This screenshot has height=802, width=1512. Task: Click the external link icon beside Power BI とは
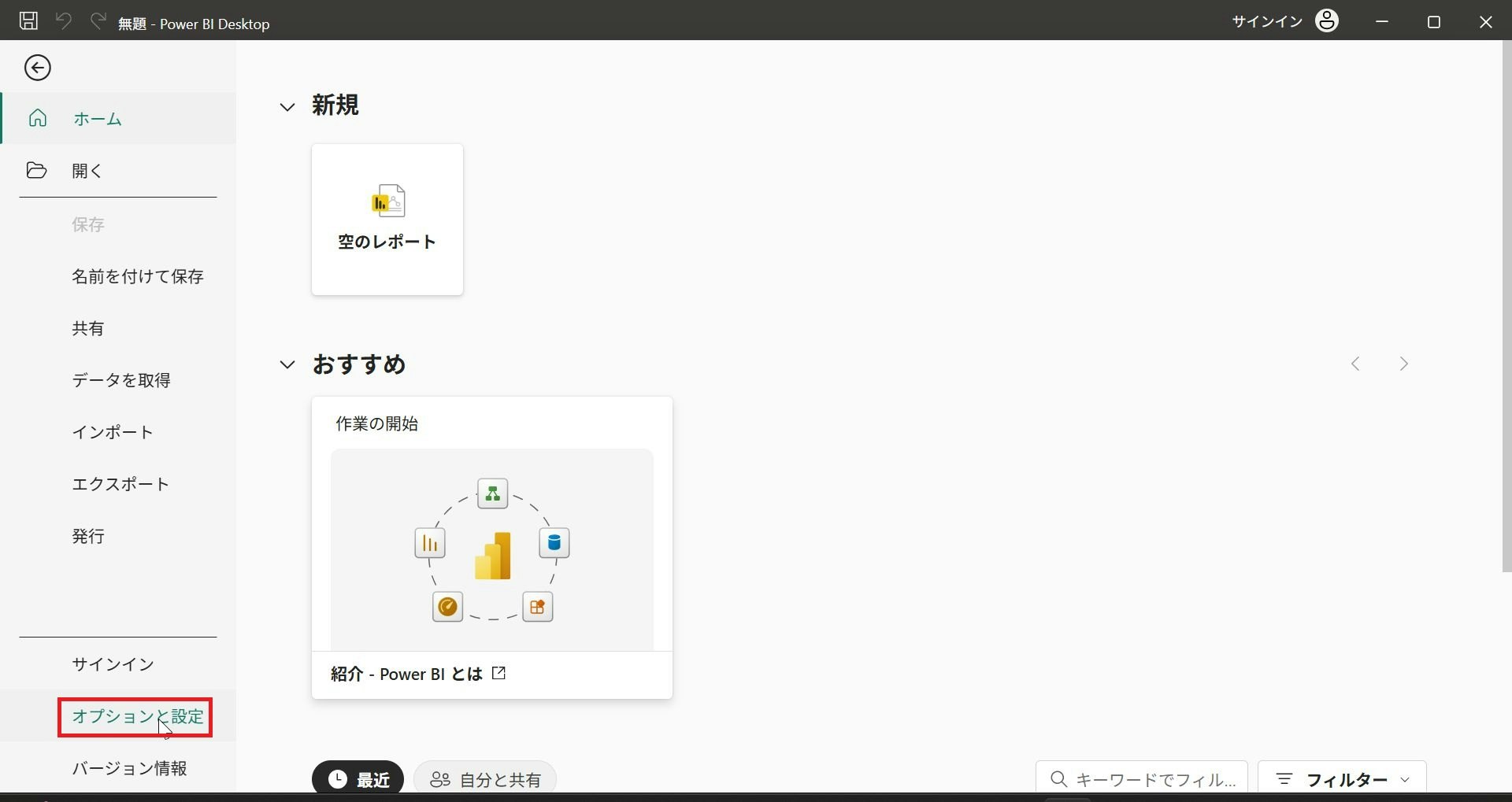pyautogui.click(x=498, y=674)
